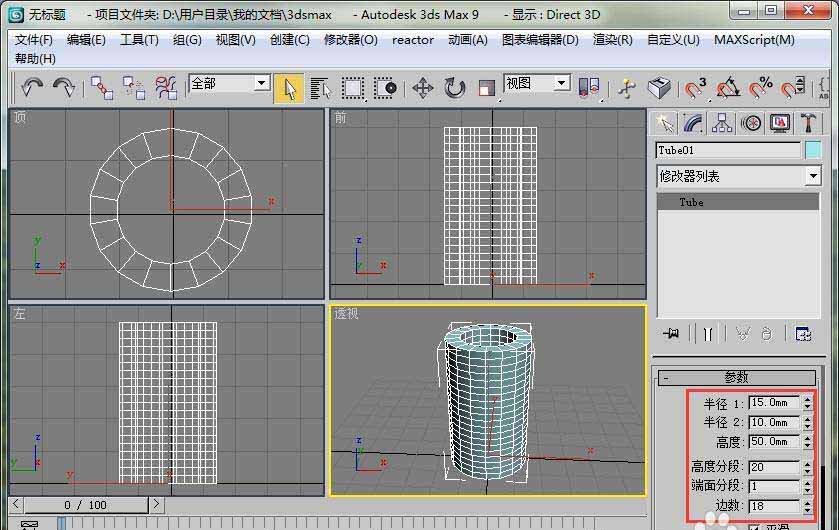
Task: Click the object color swatch beside Tube01
Action: pyautogui.click(x=813, y=150)
